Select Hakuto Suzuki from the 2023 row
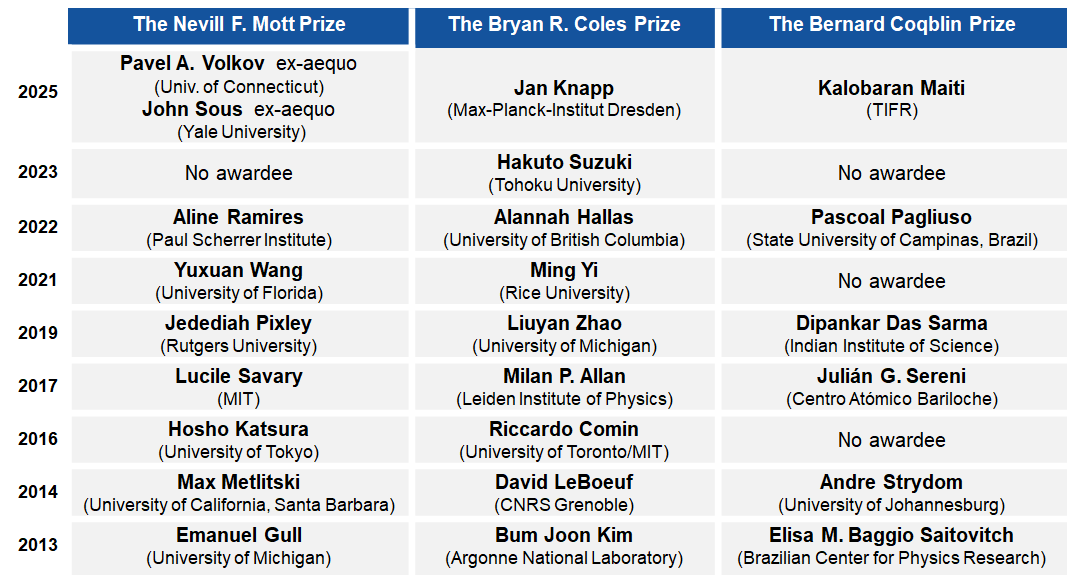1080x584 pixels. (x=564, y=162)
